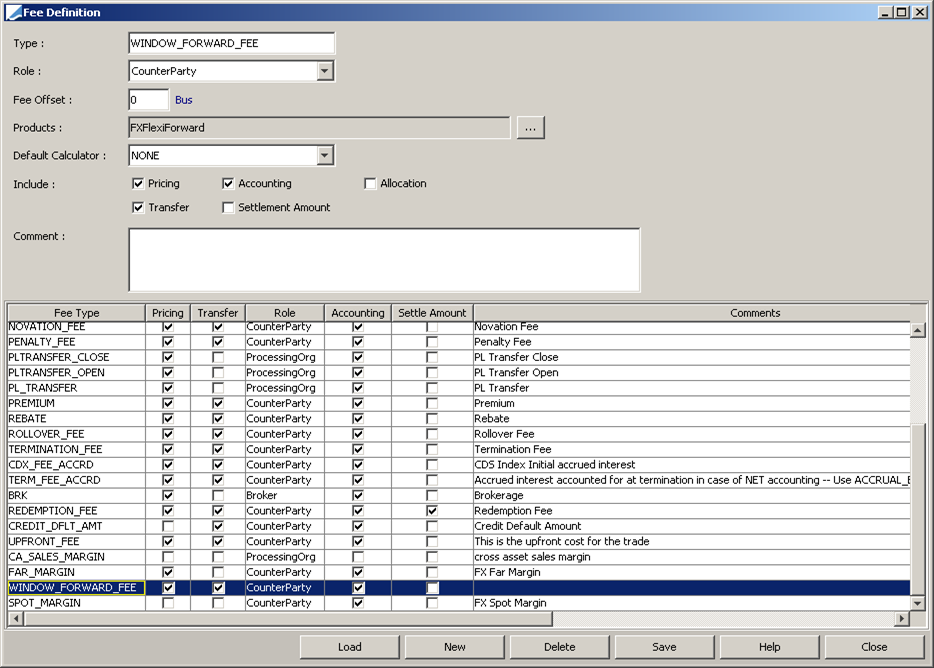Click the Close button at bottom

click(874, 647)
